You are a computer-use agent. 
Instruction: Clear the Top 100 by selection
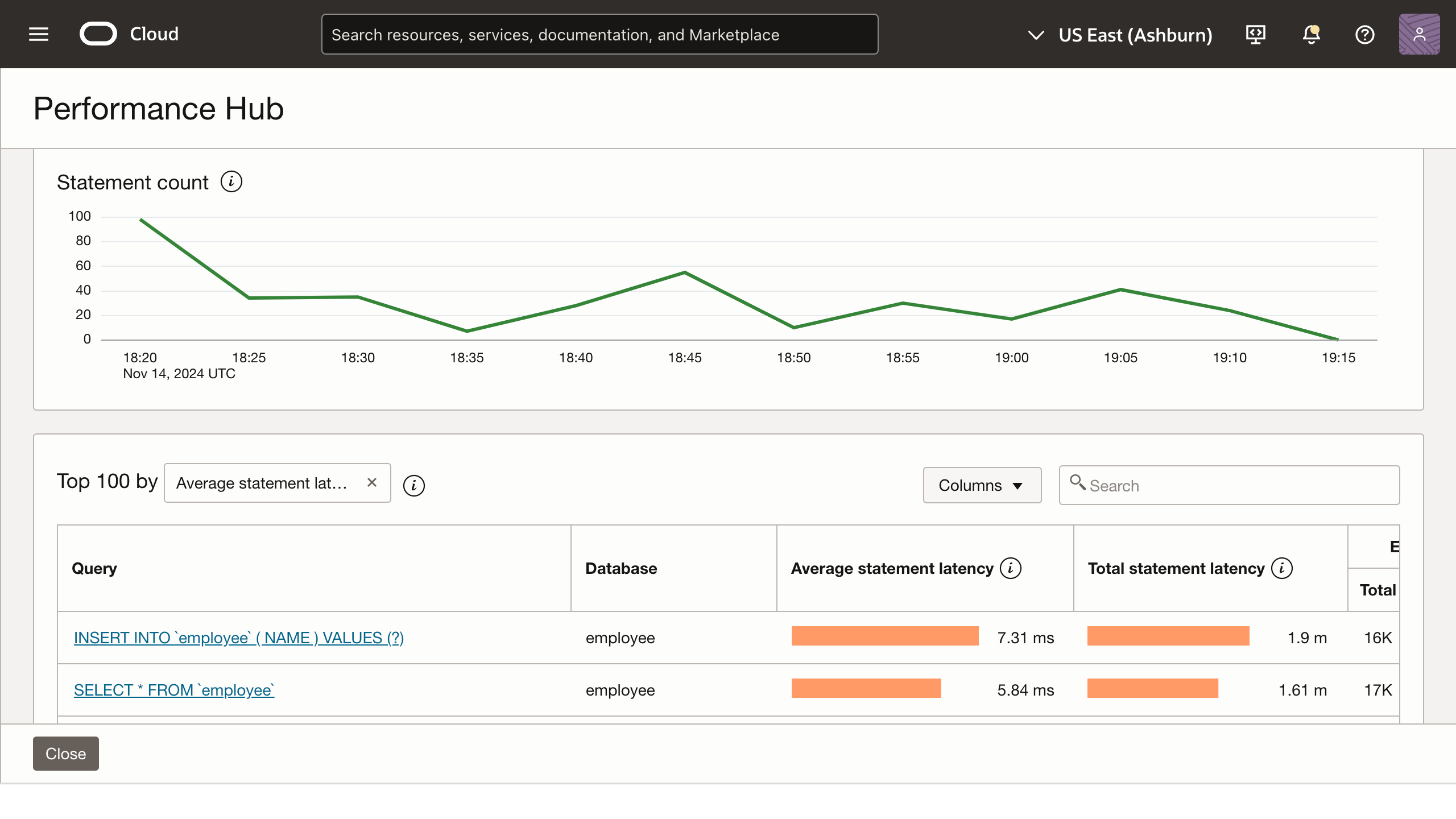click(372, 482)
